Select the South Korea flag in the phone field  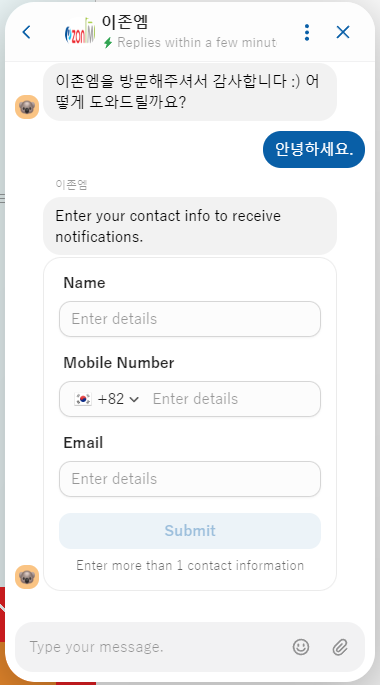83,399
